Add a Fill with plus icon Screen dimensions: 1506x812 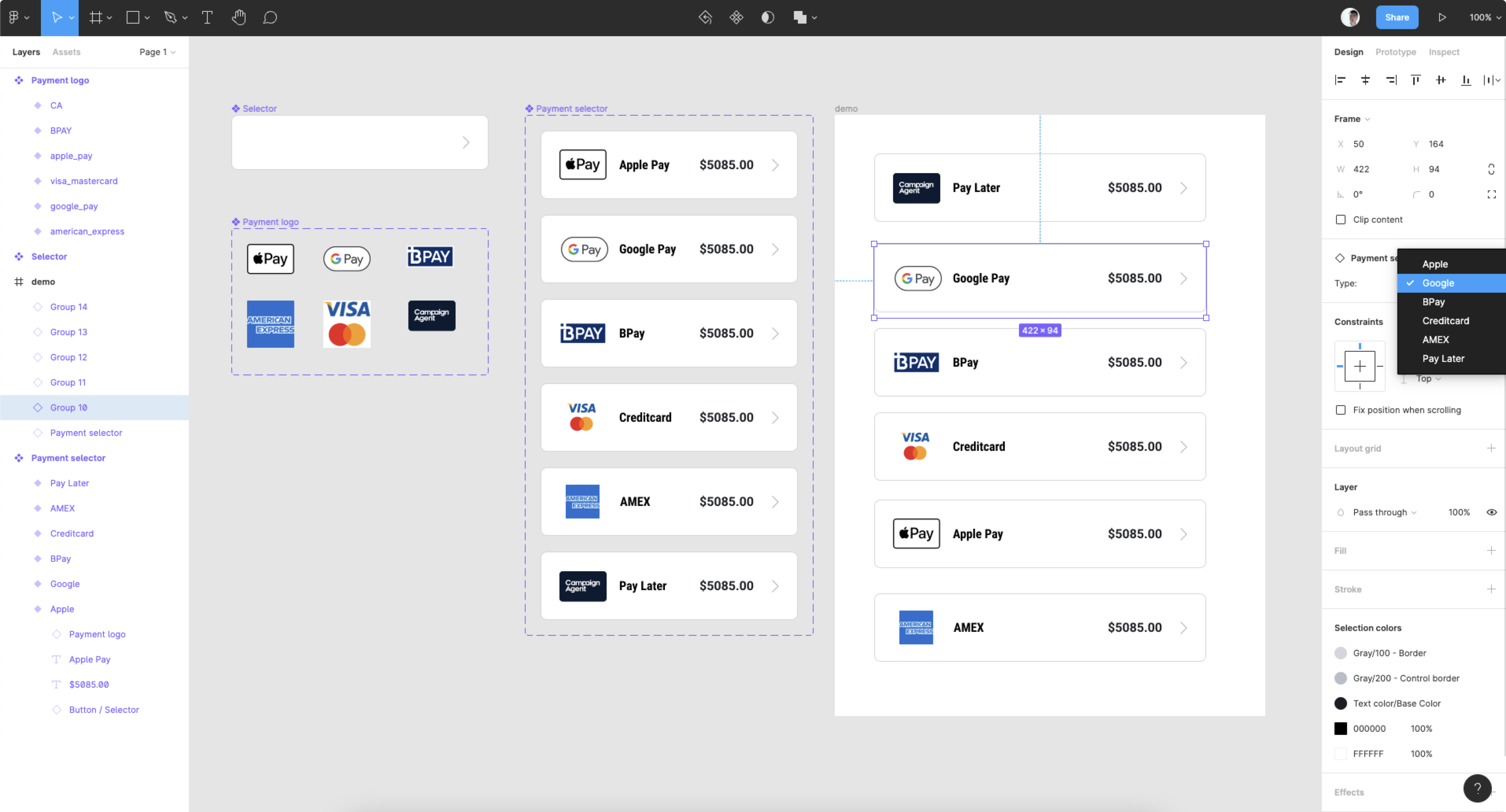tap(1491, 551)
